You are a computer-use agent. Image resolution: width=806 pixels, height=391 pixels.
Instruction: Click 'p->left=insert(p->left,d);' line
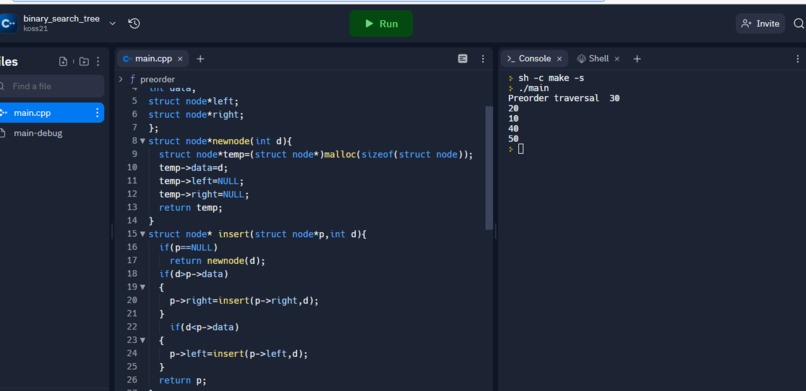click(x=239, y=353)
